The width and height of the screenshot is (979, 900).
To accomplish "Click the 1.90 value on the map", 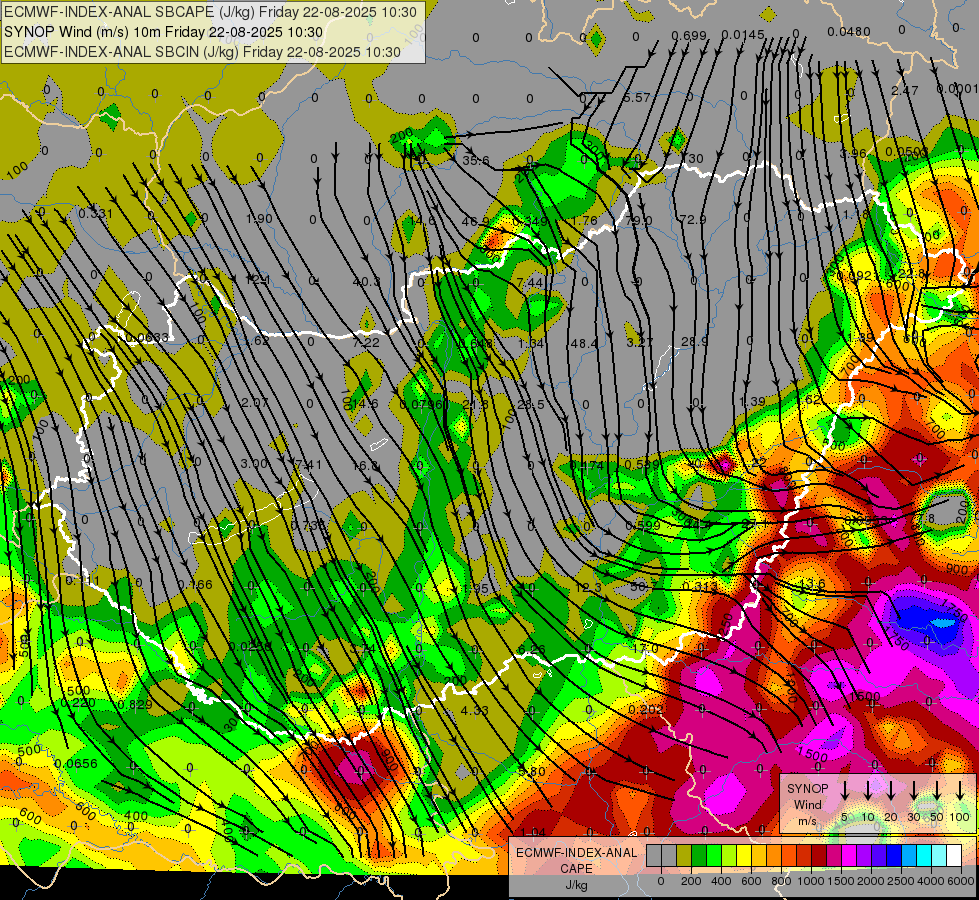I will tap(259, 219).
